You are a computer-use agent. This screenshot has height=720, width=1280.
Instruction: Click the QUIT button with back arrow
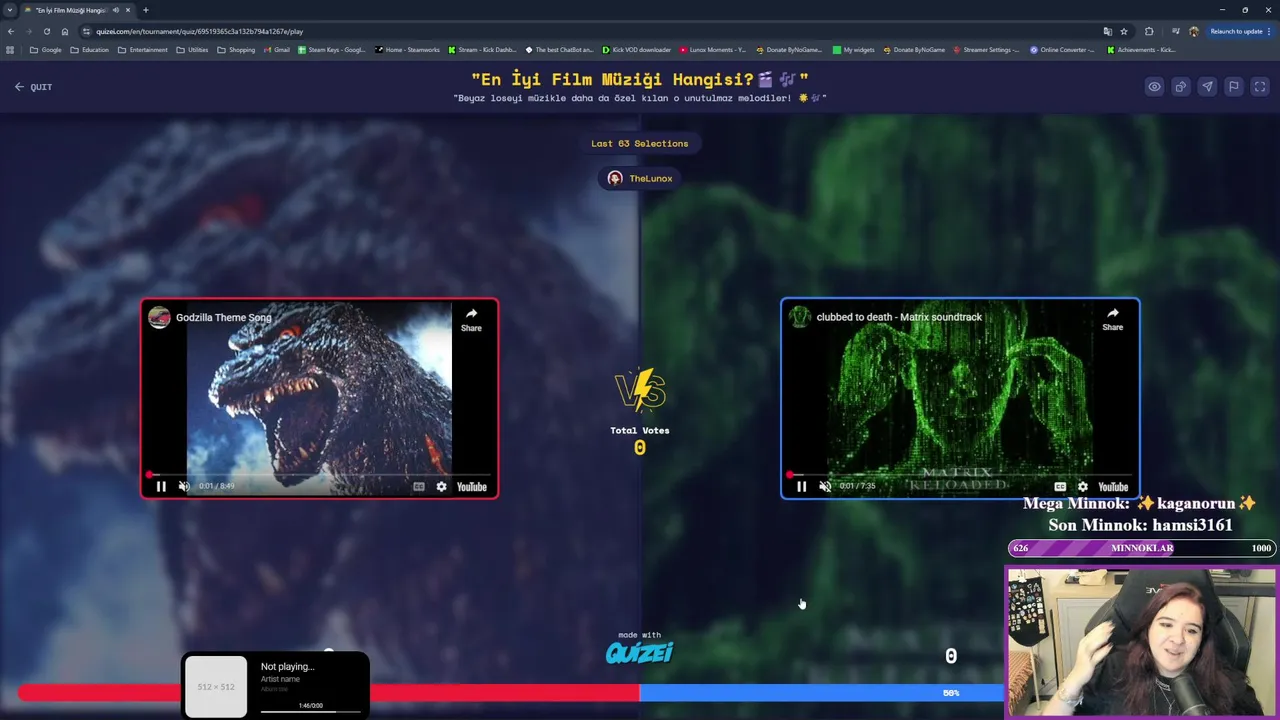pos(33,87)
